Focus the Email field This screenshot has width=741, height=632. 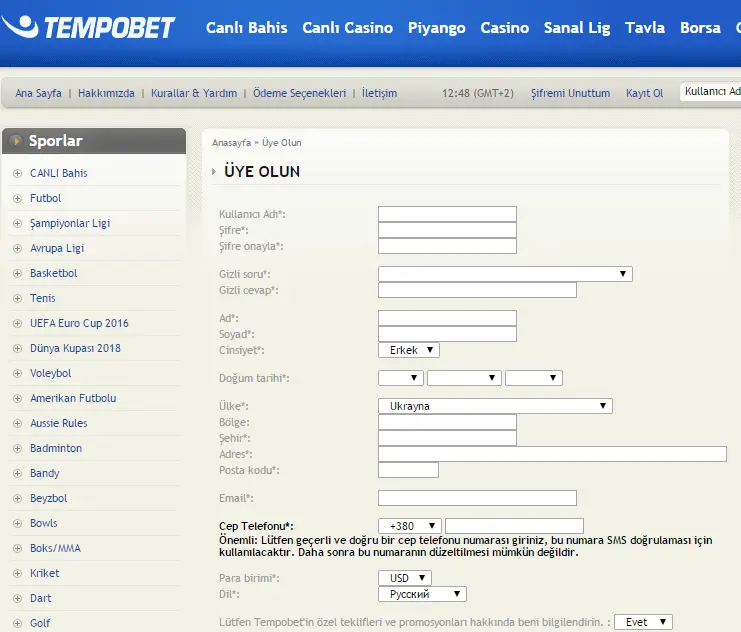(477, 498)
